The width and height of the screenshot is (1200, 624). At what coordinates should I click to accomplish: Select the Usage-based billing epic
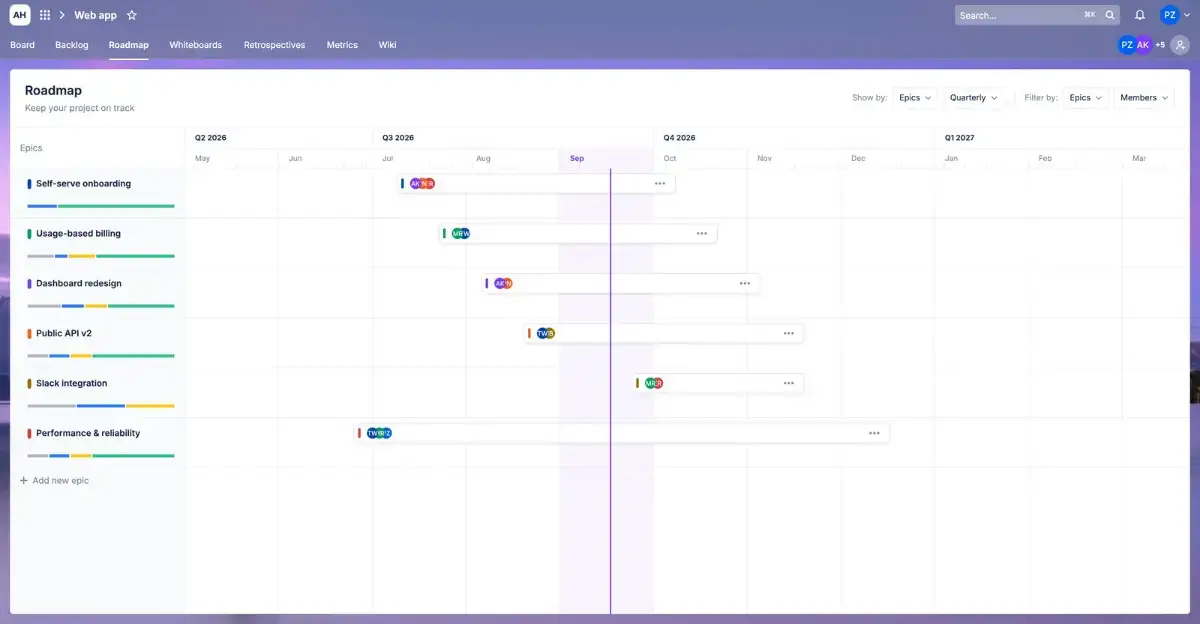pos(78,234)
